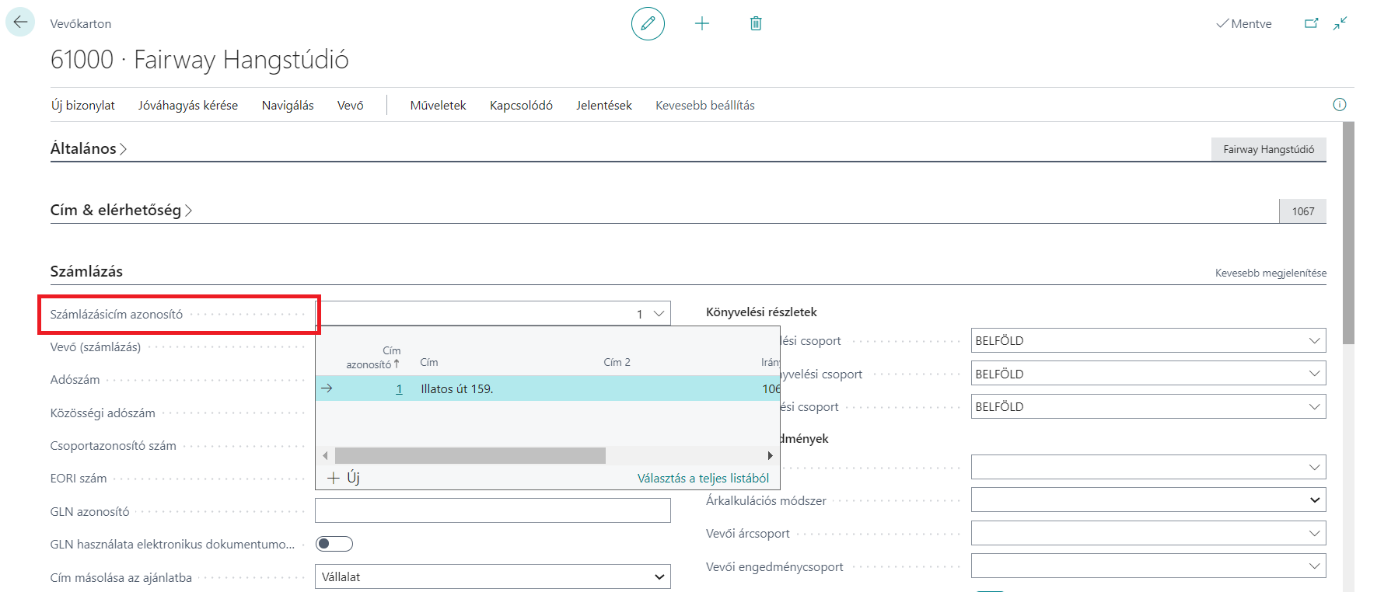Open the Új bizonylat menu

point(82,105)
